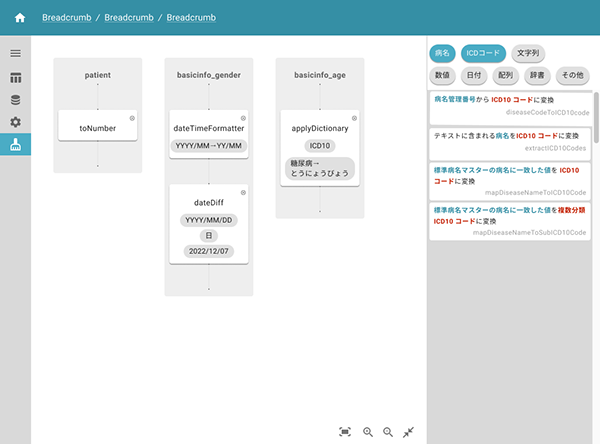Open settings gear in left sidebar
The image size is (600, 444).
coord(15,122)
